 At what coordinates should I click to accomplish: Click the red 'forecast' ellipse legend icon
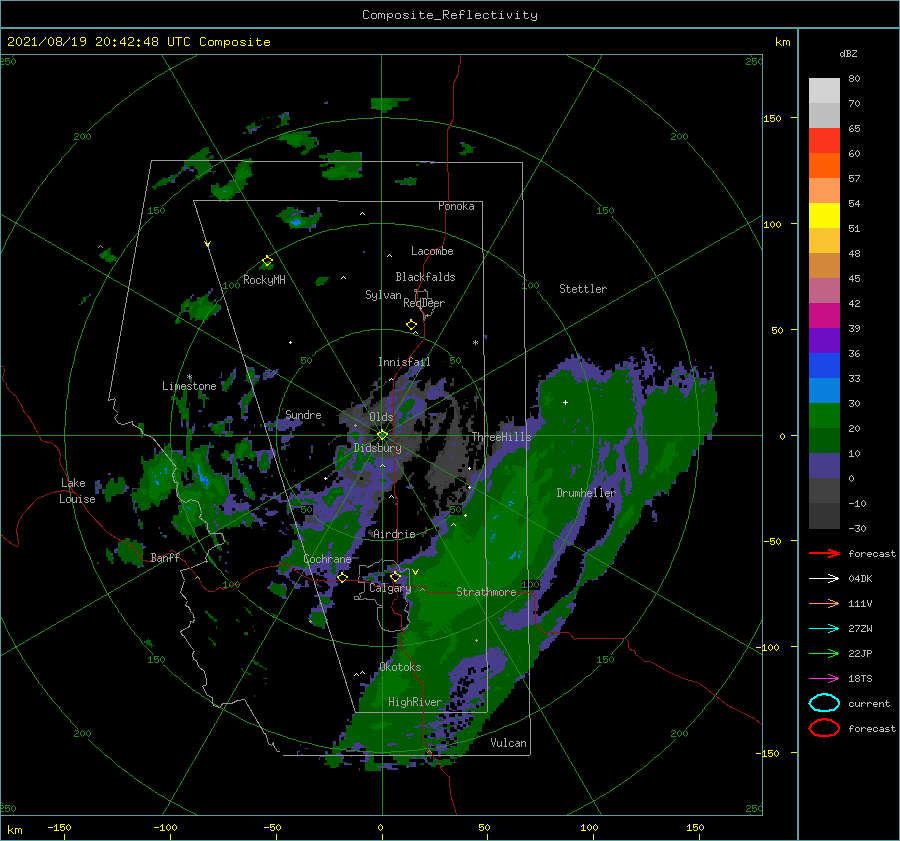tap(824, 727)
